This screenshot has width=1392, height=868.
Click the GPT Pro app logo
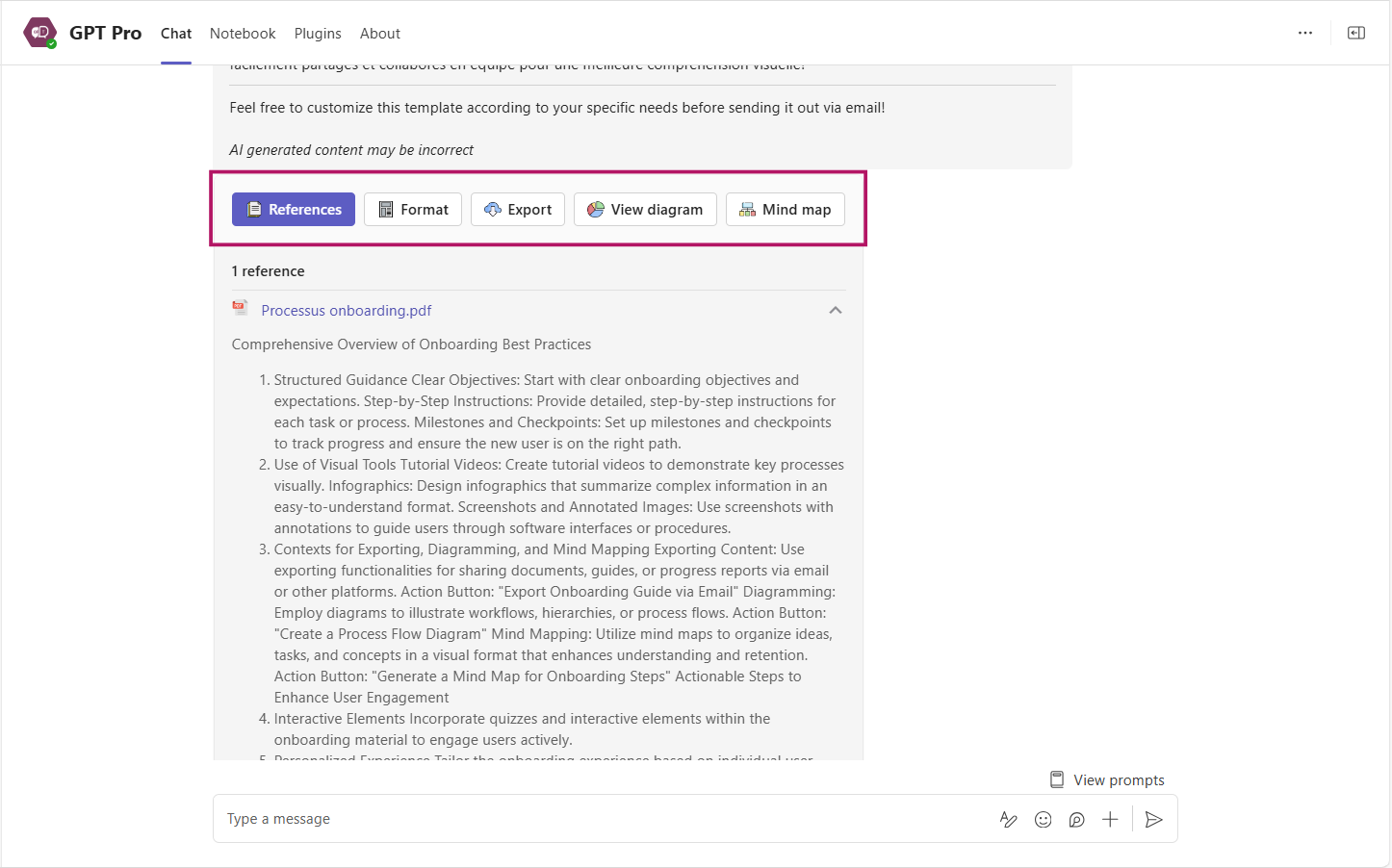[40, 33]
